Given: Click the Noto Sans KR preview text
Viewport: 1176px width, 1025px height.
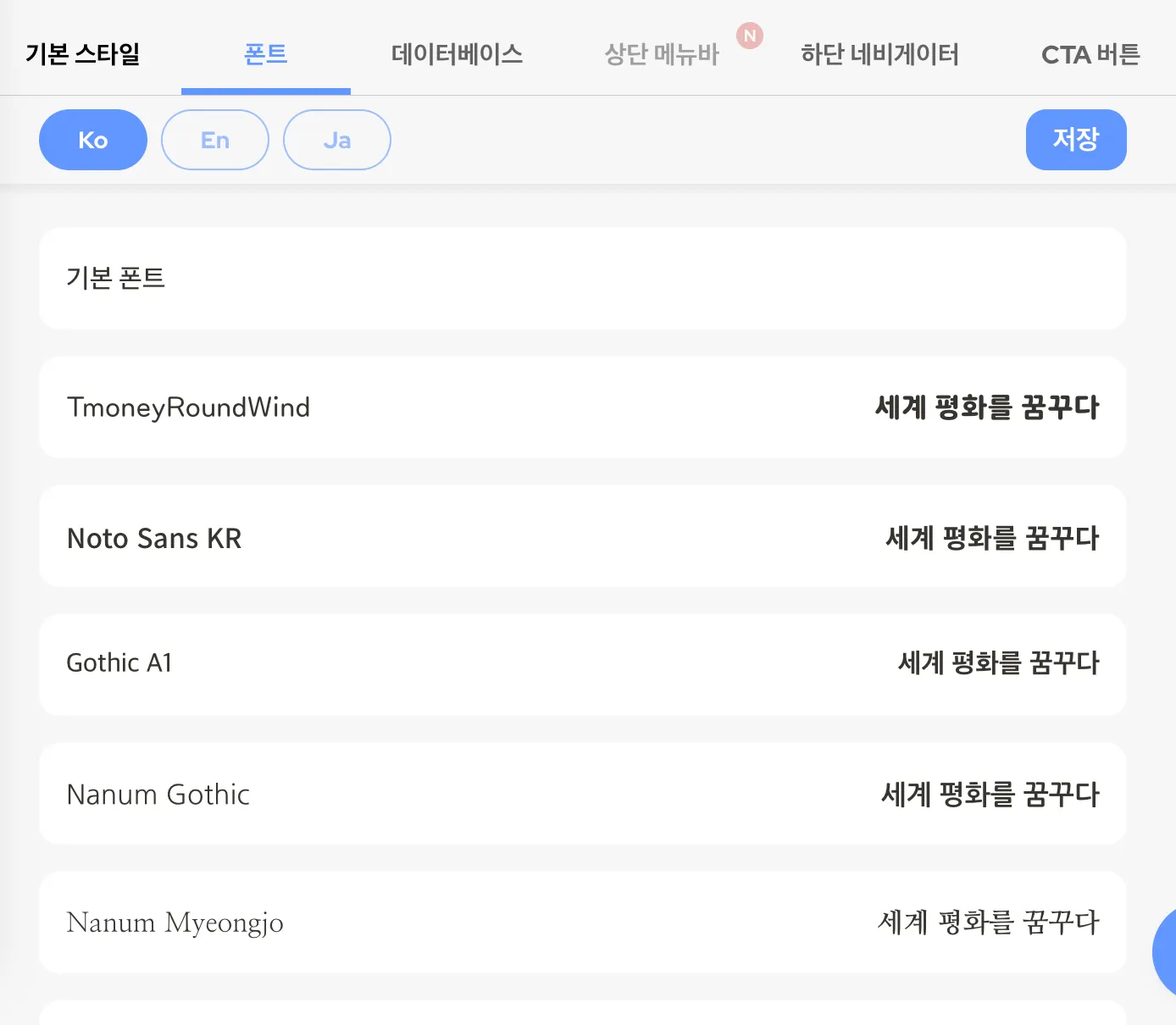Looking at the screenshot, I should 992,538.
